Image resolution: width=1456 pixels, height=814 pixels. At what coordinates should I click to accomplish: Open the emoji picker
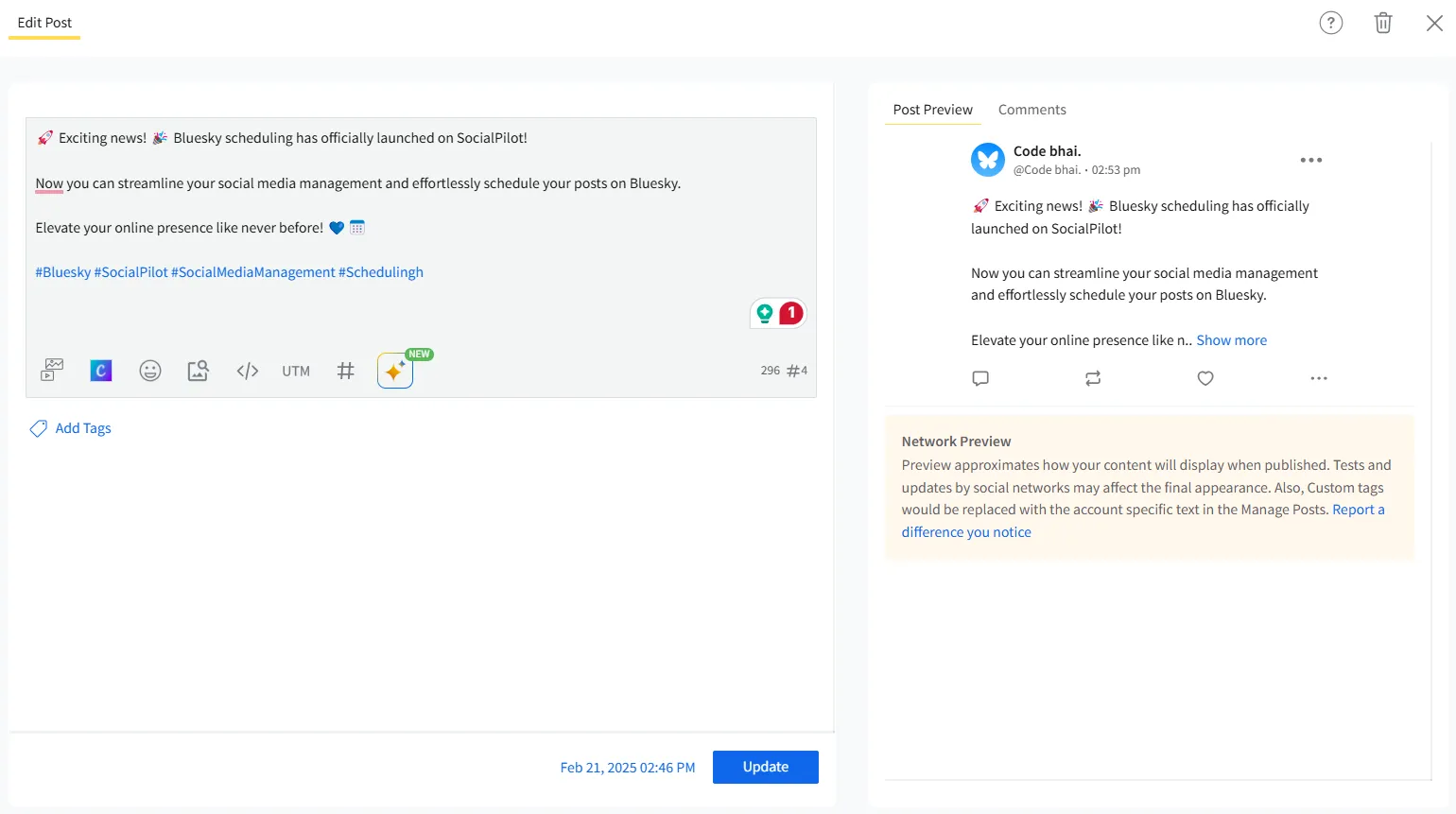click(x=150, y=370)
